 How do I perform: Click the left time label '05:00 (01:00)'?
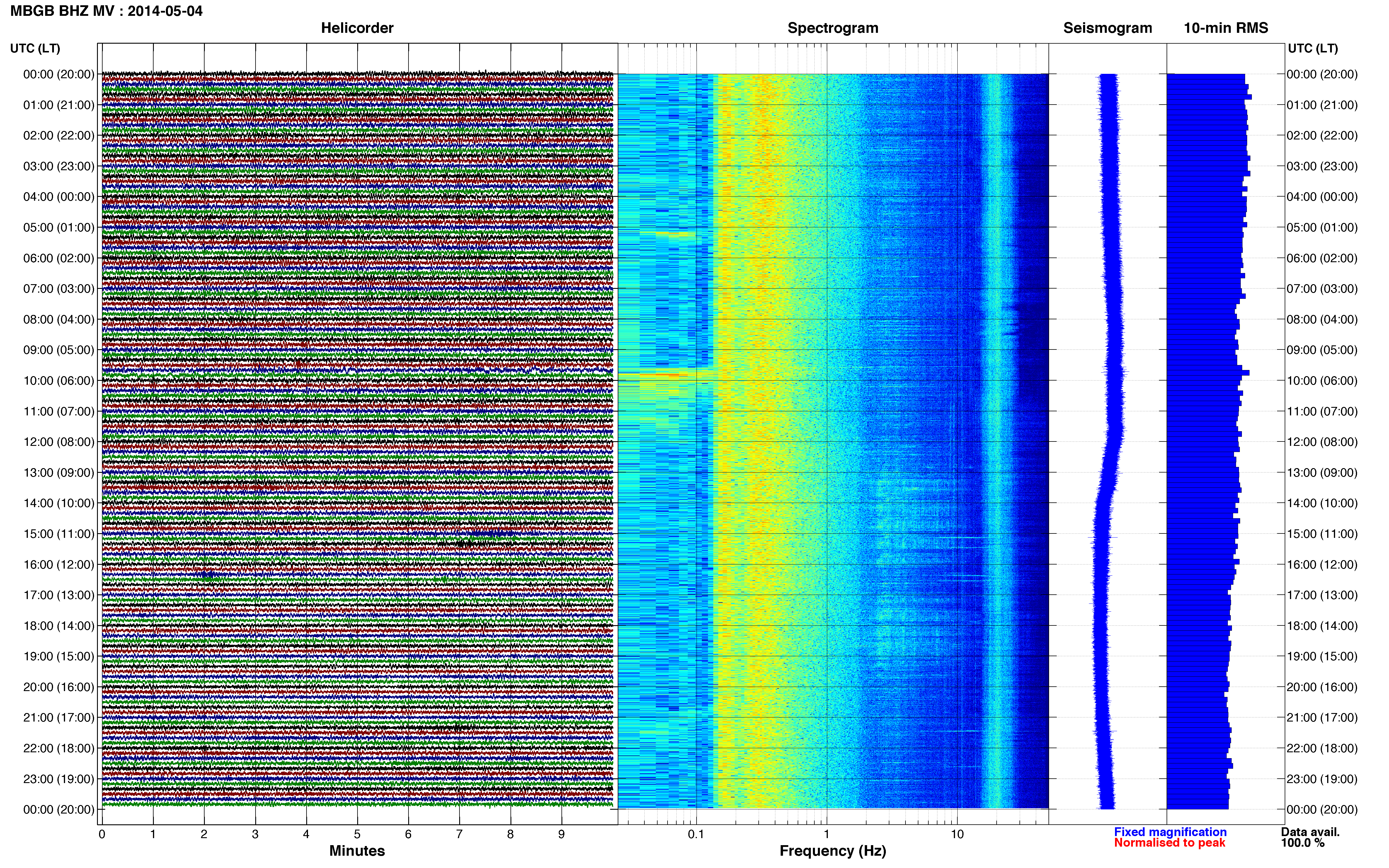[59, 227]
